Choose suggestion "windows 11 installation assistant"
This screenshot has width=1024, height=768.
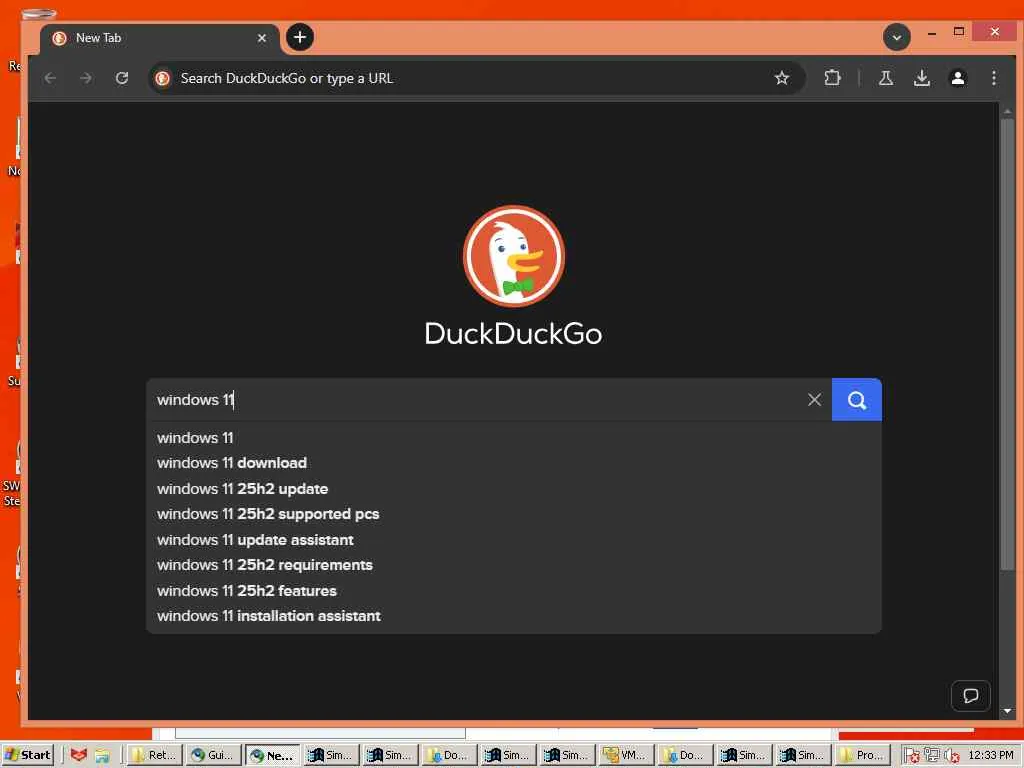pos(514,616)
